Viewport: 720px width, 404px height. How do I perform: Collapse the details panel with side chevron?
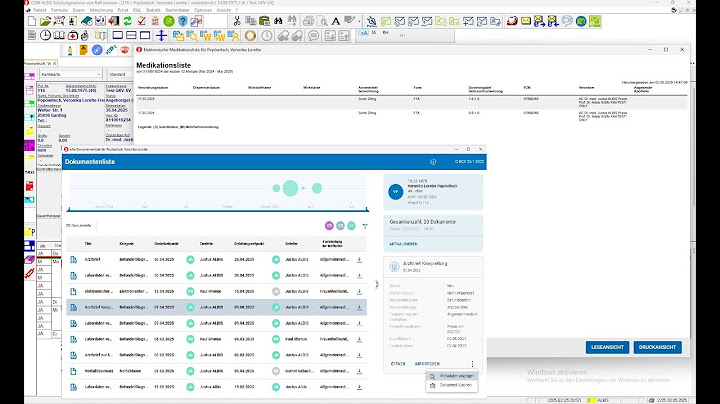[377, 284]
